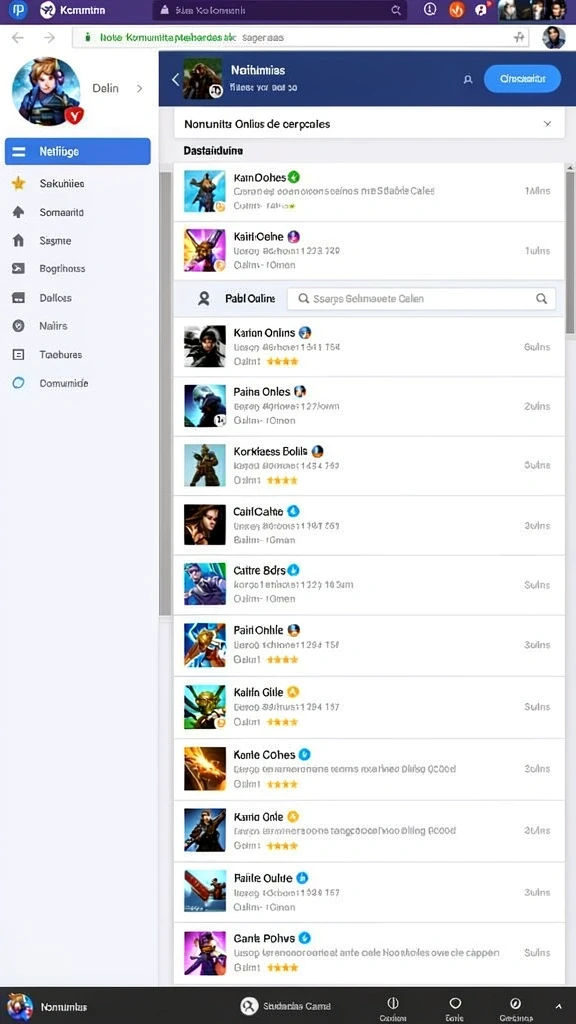
Task: Open Sakuhiiee star icon in sidebar
Action: point(18,184)
